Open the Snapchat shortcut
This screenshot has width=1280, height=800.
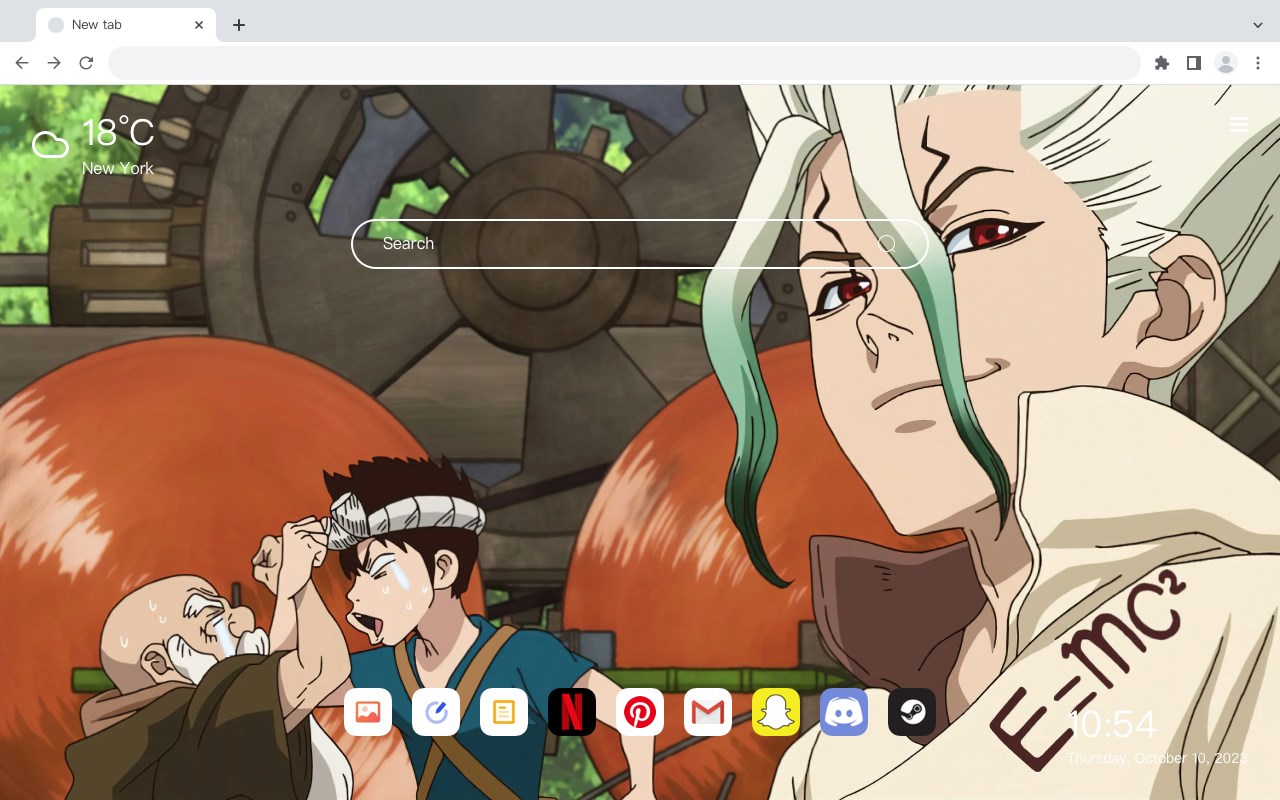pos(776,712)
